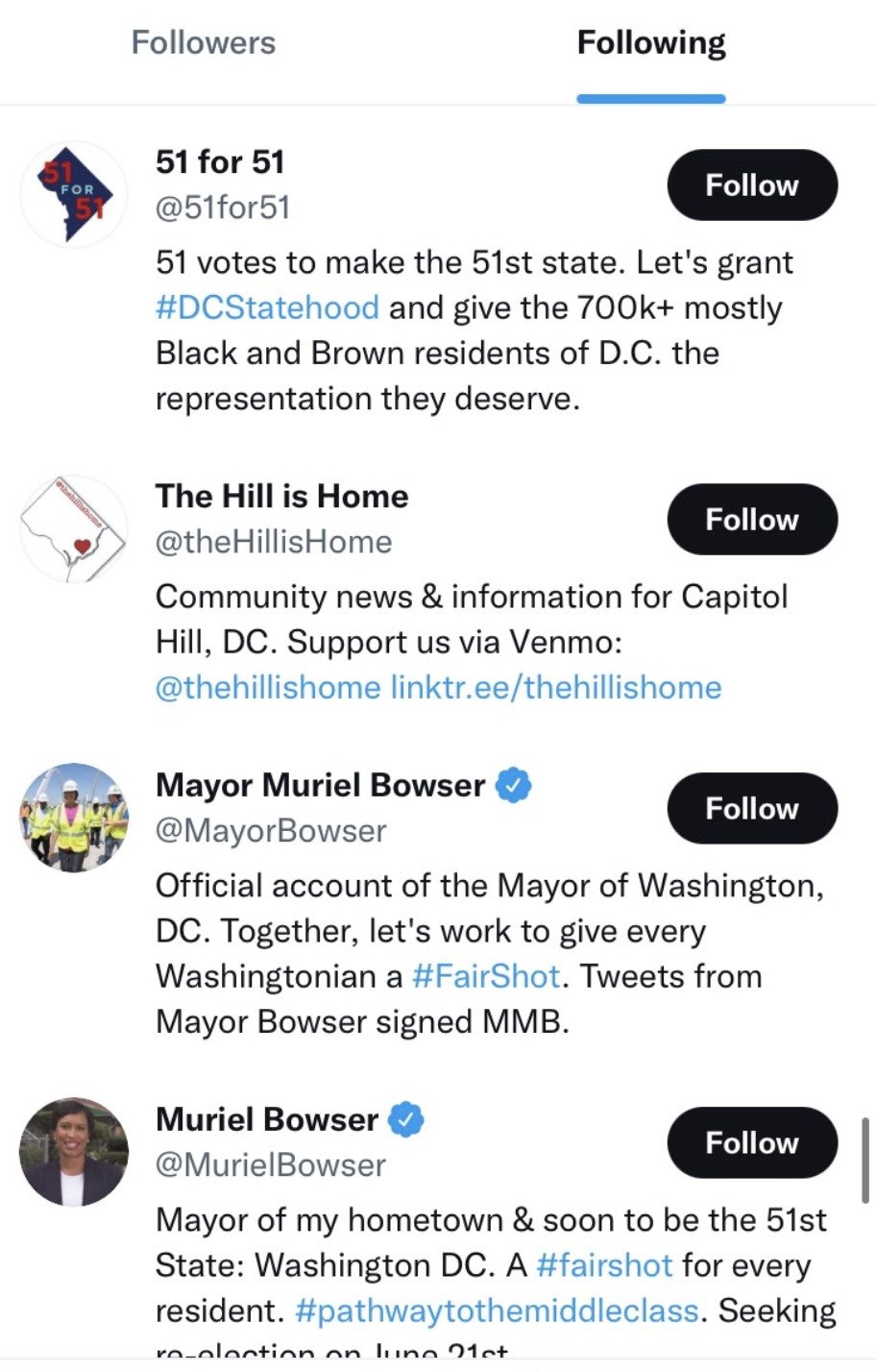The image size is (876, 1372).
Task: Open the lowercase #fairshot hashtag
Action: tap(603, 1265)
